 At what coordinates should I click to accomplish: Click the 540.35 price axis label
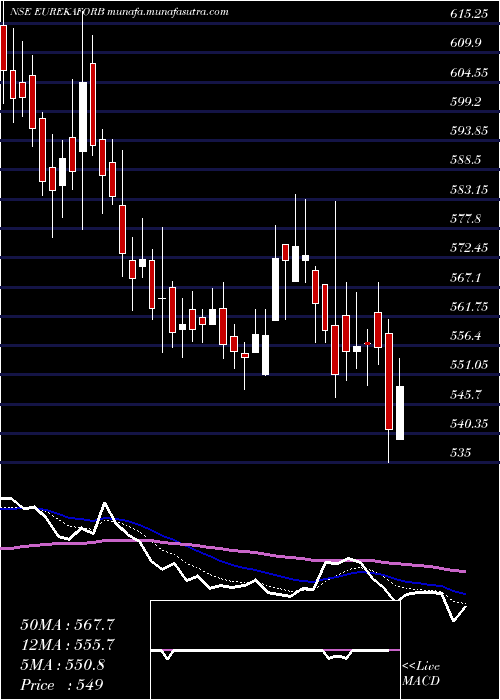469,424
